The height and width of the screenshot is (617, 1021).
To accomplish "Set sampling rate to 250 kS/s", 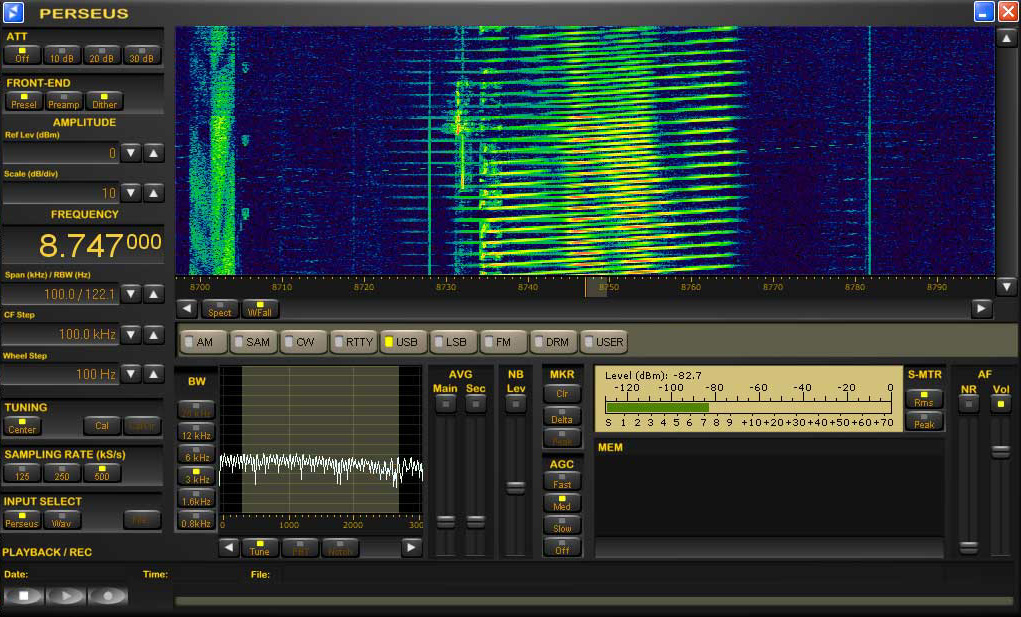I will 62,473.
